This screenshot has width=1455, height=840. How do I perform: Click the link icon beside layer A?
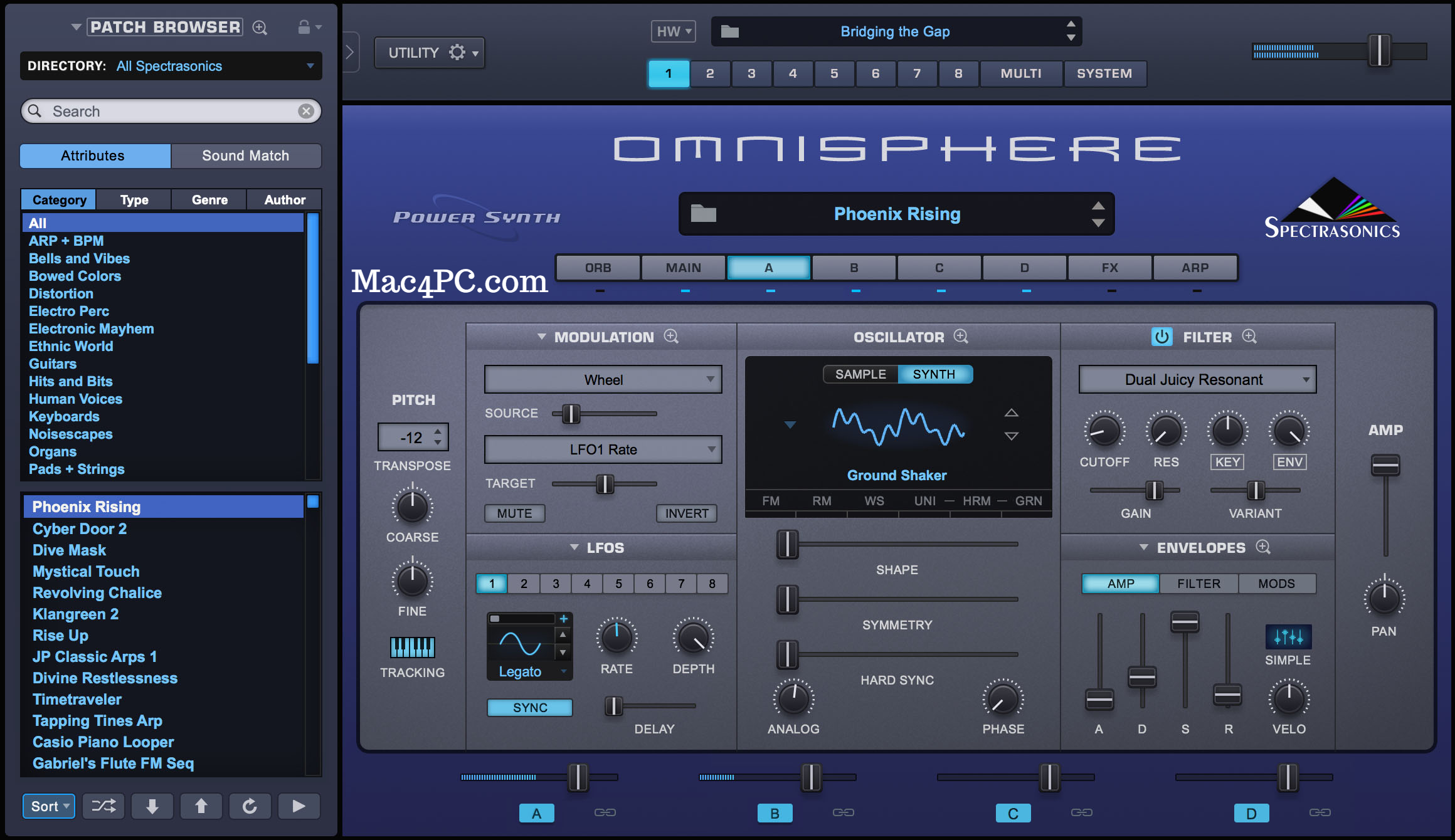pyautogui.click(x=605, y=812)
